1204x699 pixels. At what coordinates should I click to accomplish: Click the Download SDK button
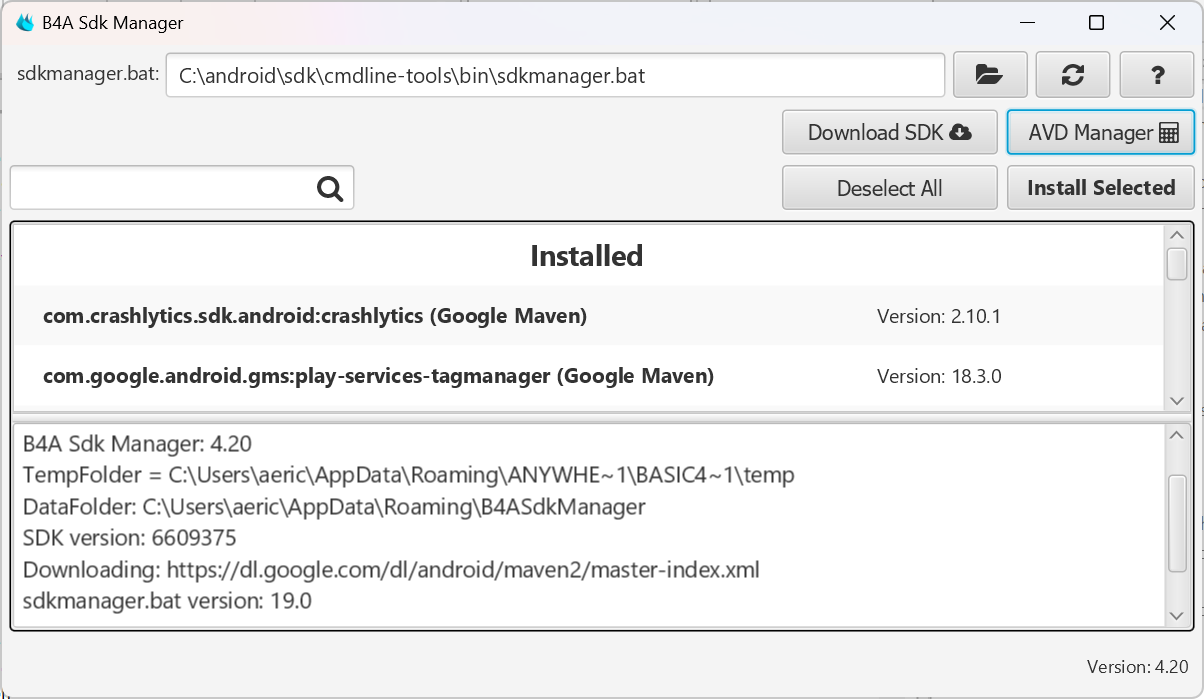tap(890, 132)
